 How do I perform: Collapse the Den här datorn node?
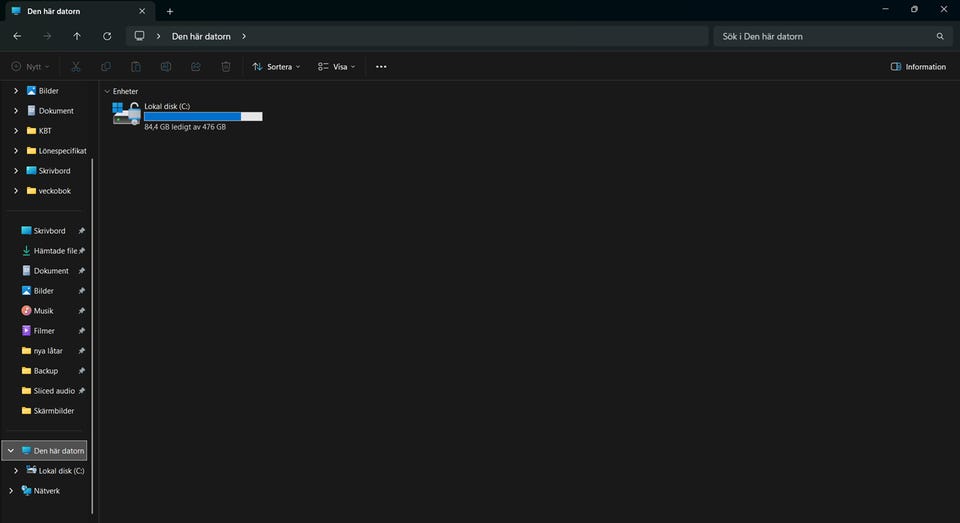click(11, 451)
